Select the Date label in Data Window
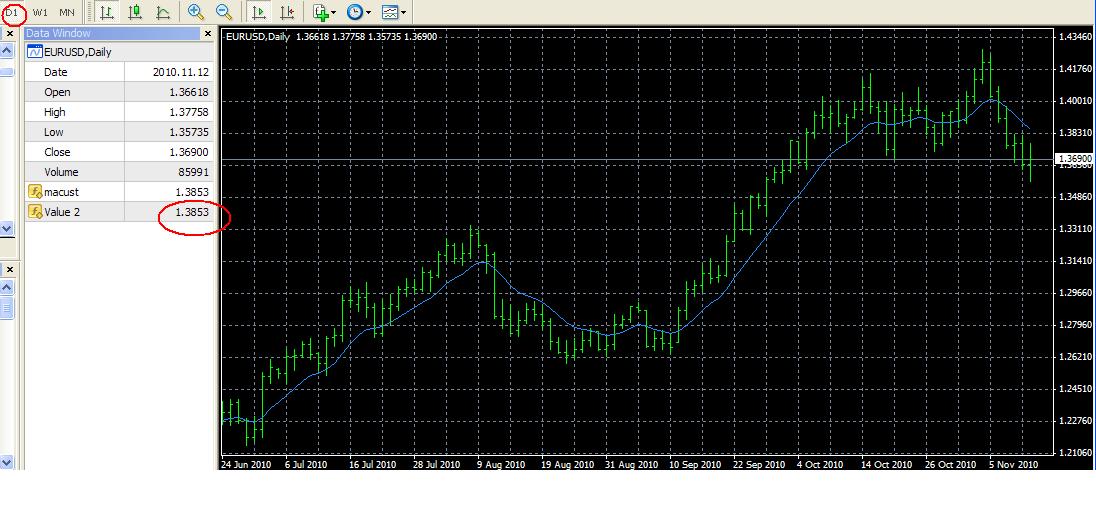This screenshot has height=520, width=1096. pos(56,72)
